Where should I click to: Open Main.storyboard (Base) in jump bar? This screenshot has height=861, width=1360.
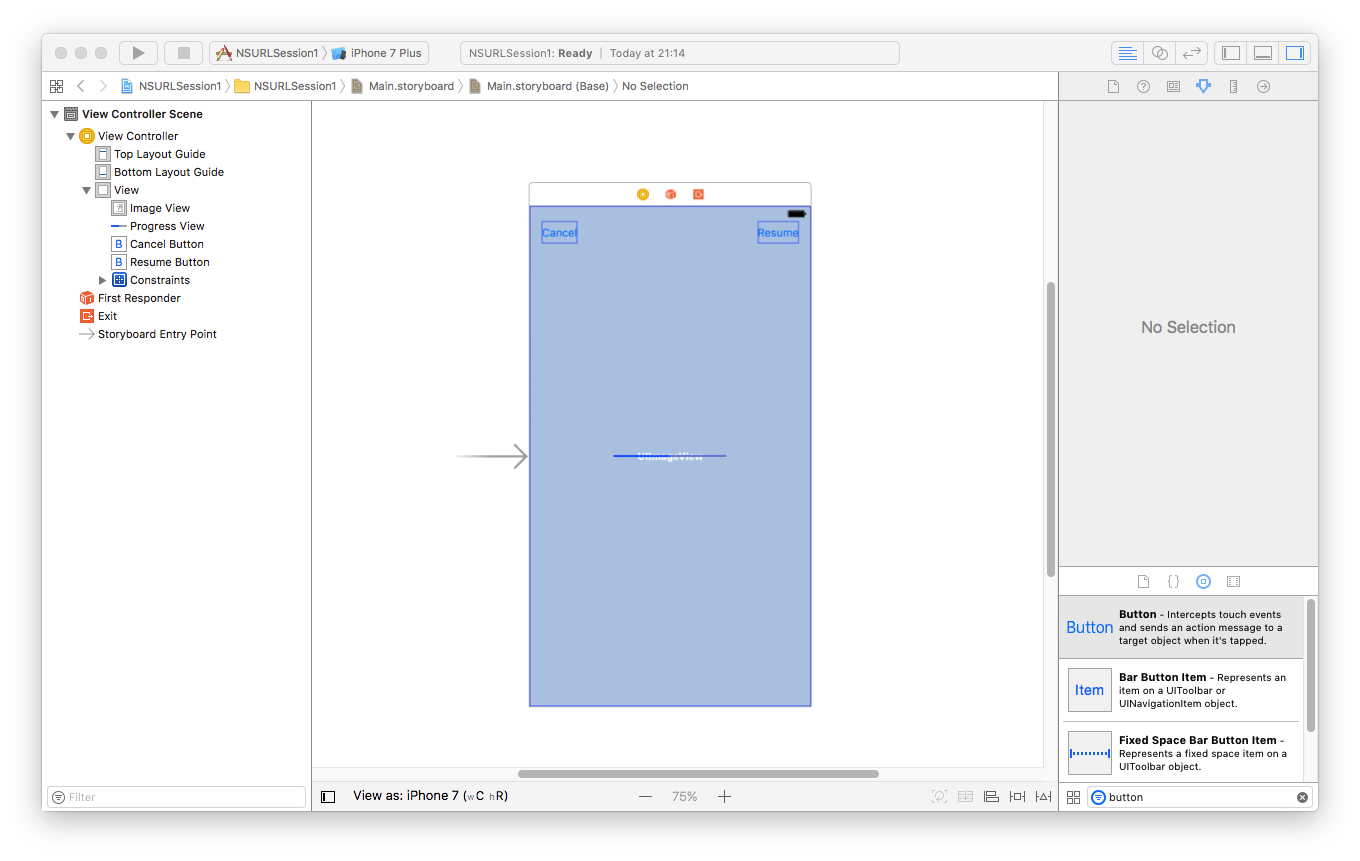coord(539,86)
